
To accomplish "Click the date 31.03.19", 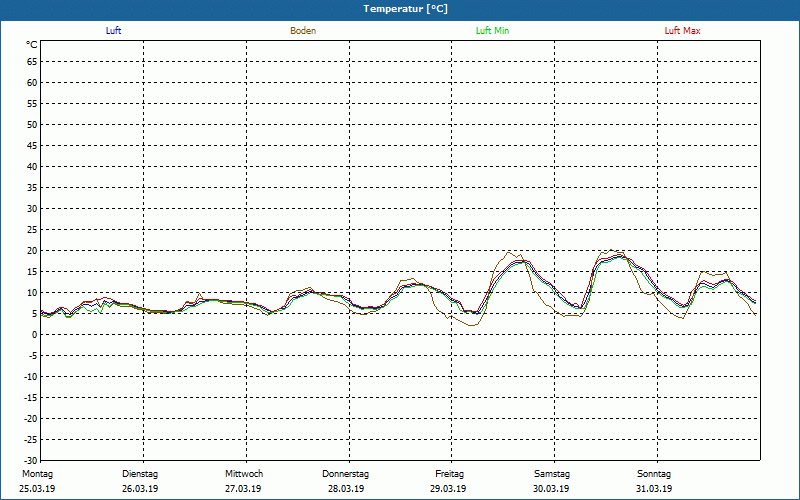I will [654, 489].
